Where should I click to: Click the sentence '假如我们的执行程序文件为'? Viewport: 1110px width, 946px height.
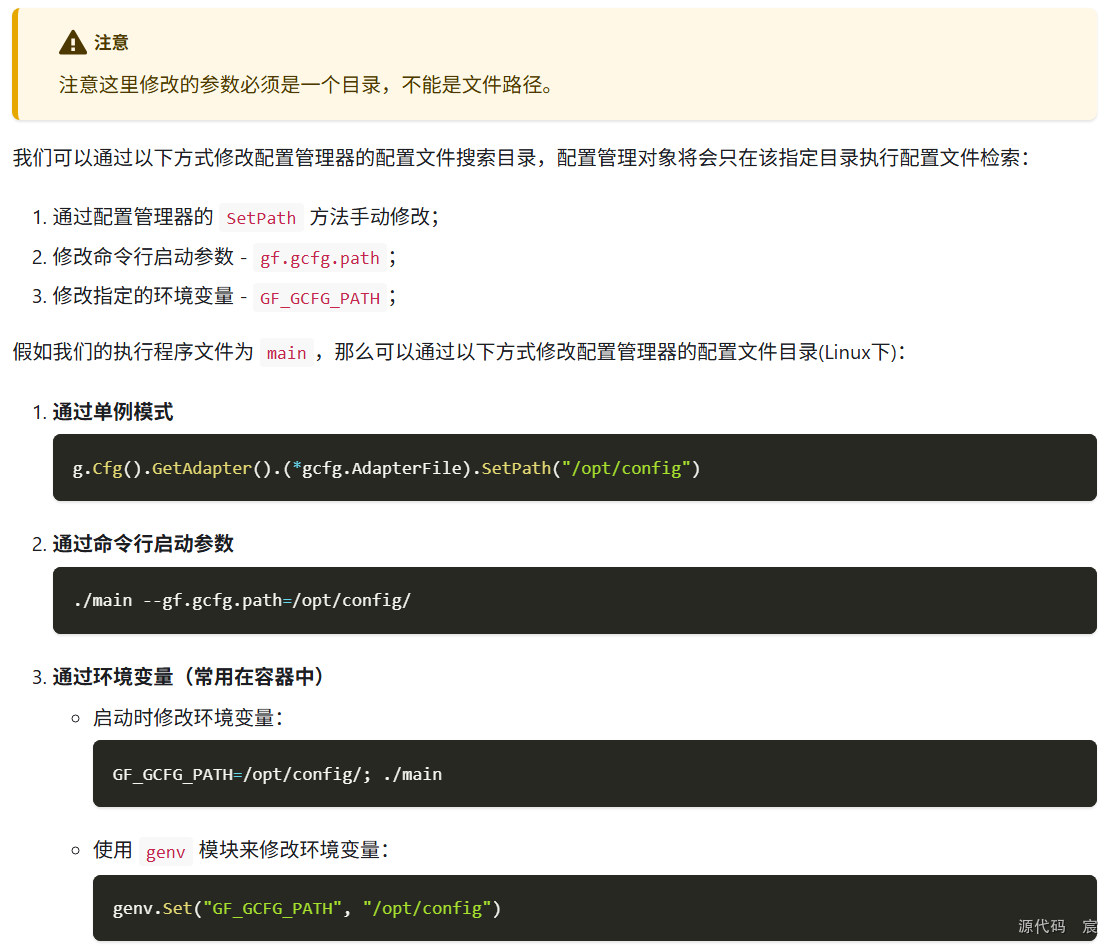tap(133, 352)
